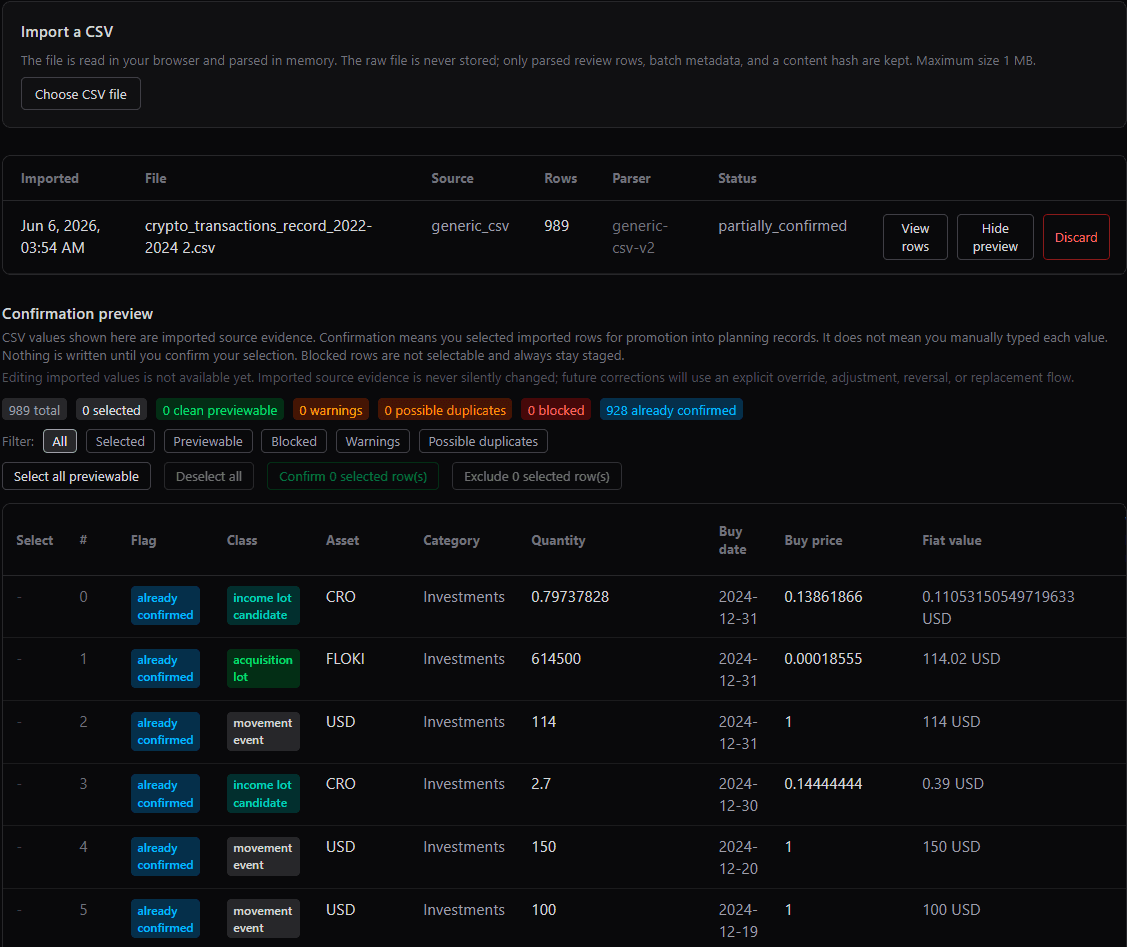Click the 0 possible duplicates badge

(x=445, y=410)
